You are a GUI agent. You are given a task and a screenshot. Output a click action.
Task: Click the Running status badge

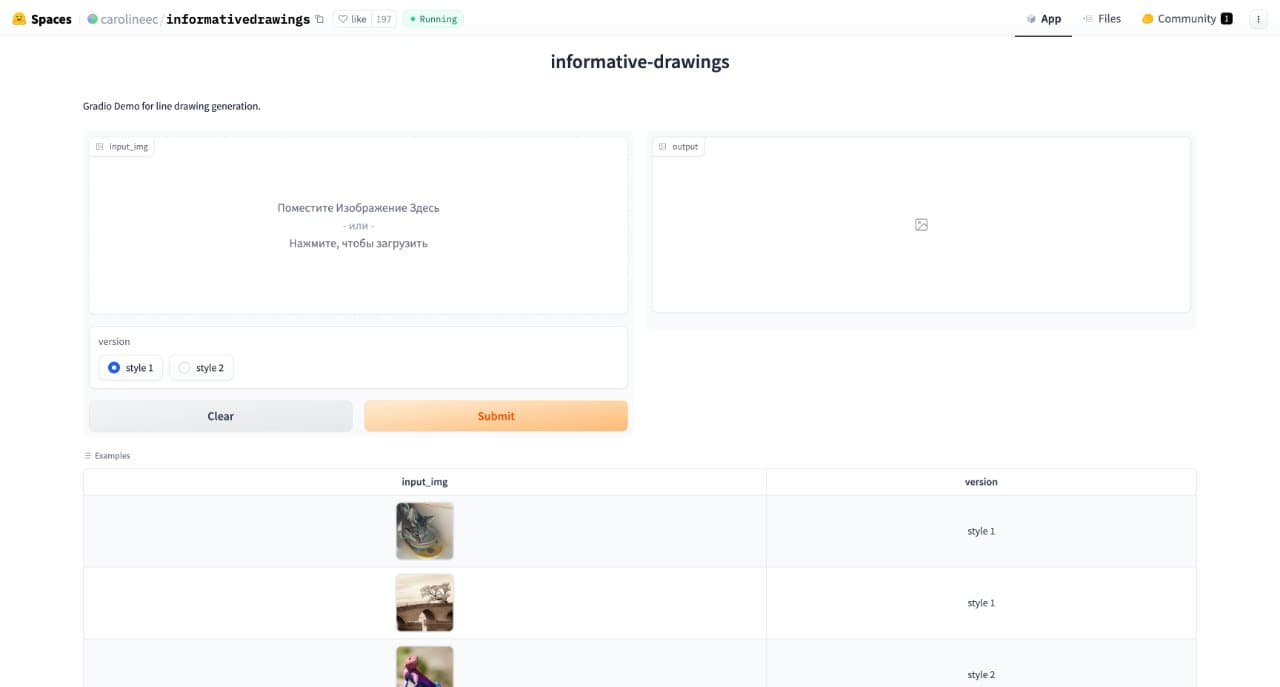(433, 19)
